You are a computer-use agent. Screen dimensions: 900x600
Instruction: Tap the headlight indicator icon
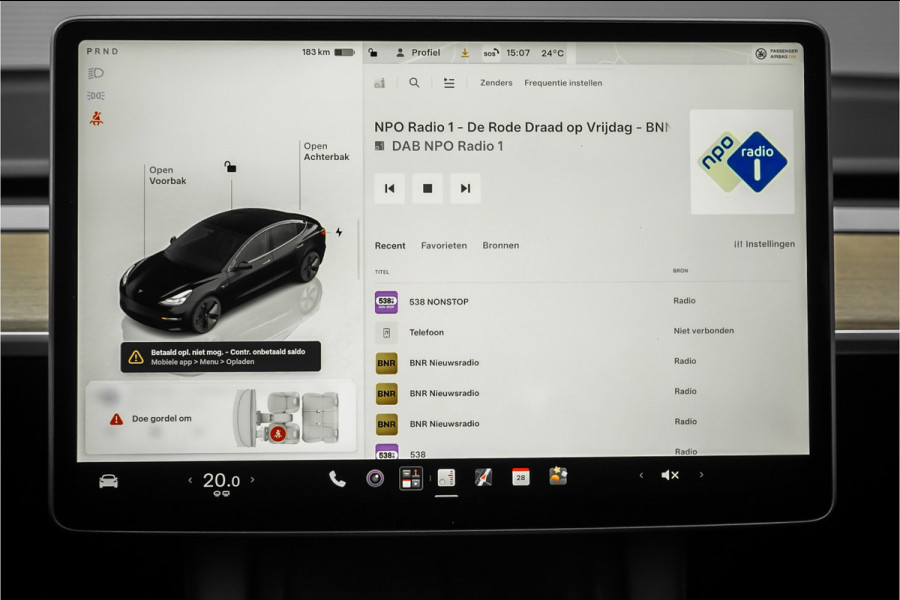[x=95, y=73]
